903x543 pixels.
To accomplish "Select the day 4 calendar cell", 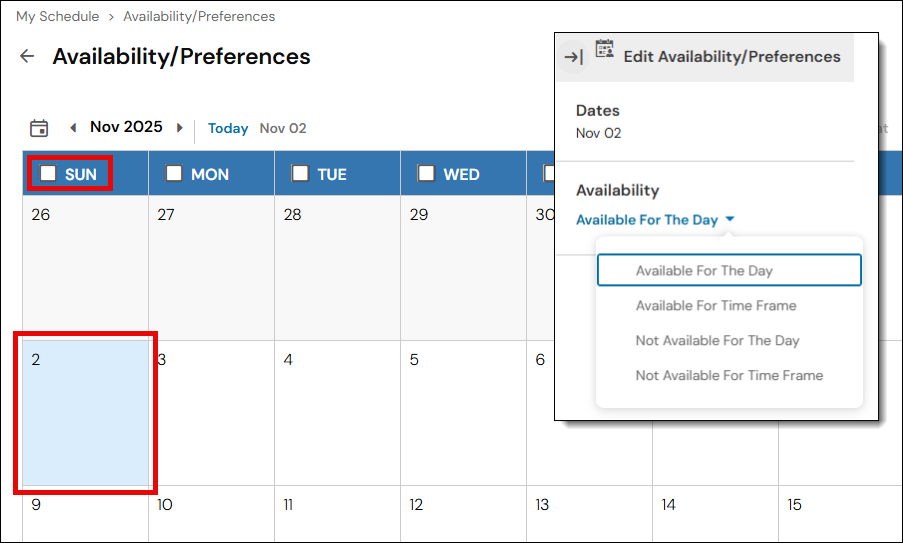I will [337, 413].
